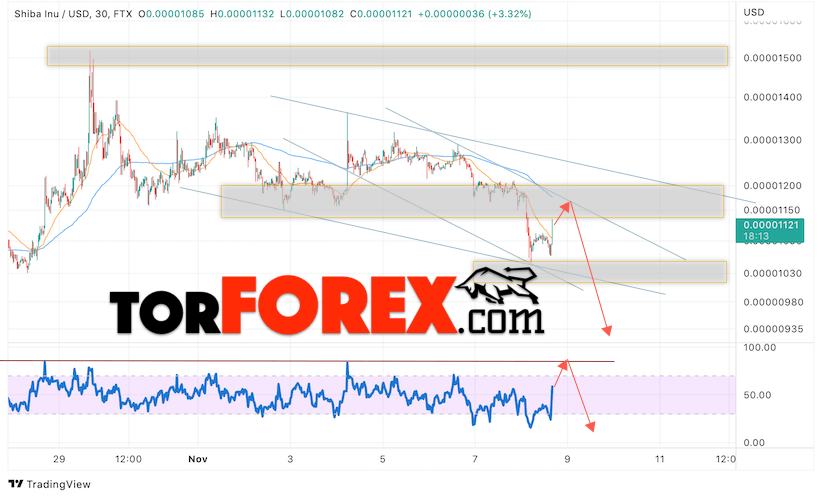The width and height of the screenshot is (822, 498).
Task: Click the 0.00001500 price axis label
Action: (x=772, y=58)
